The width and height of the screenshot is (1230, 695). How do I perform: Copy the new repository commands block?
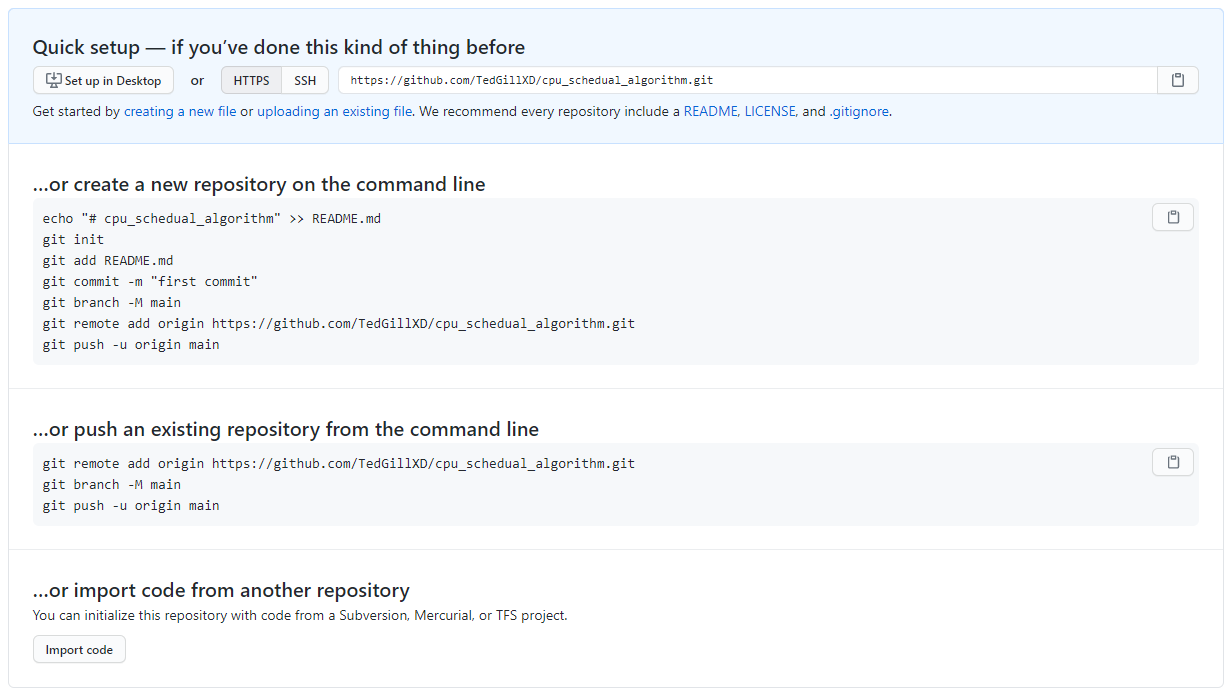point(1173,217)
